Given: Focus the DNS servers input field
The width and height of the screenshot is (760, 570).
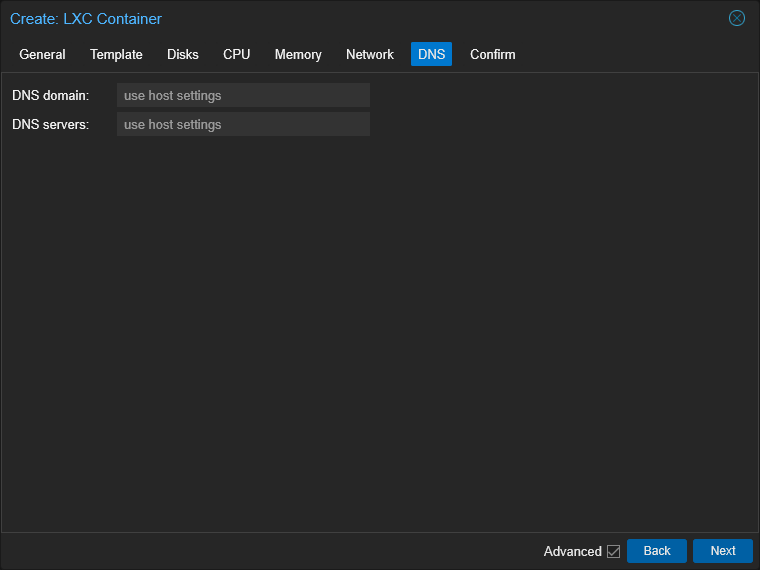Looking at the screenshot, I should pos(243,125).
